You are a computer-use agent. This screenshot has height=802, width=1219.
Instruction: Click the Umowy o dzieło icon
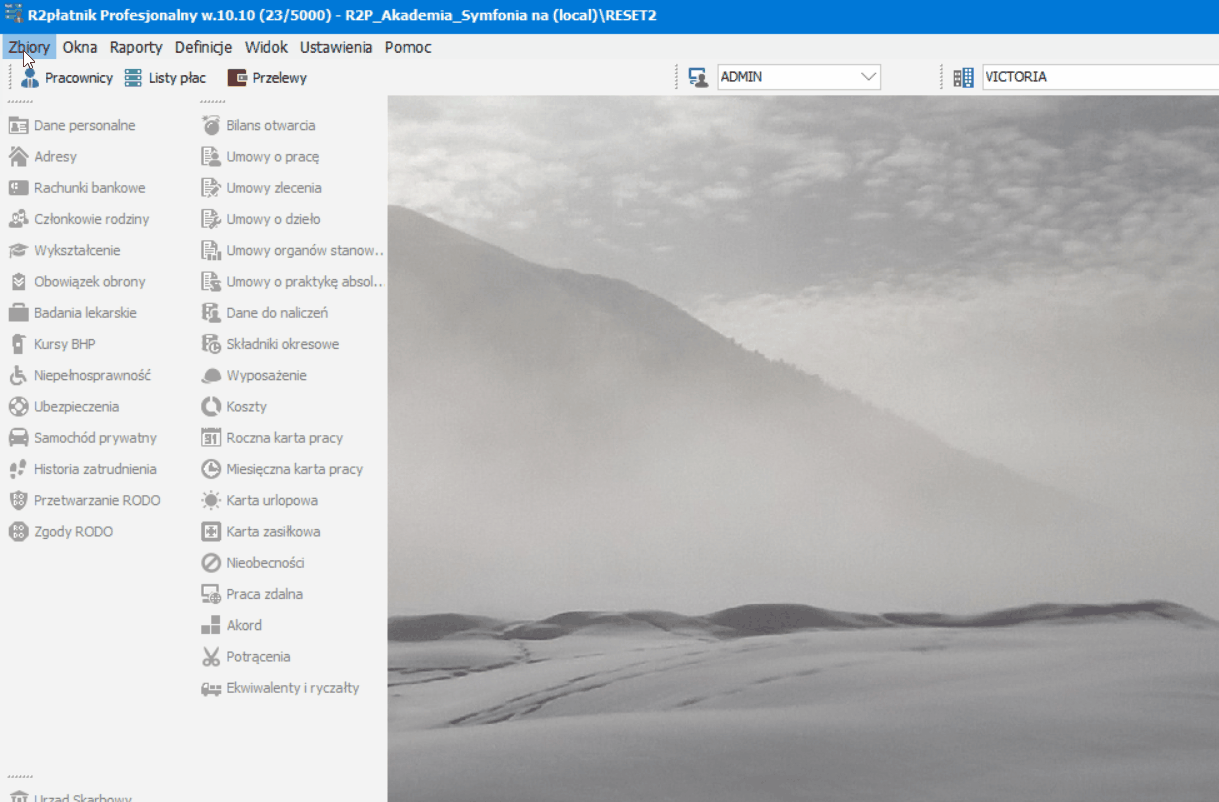(211, 219)
